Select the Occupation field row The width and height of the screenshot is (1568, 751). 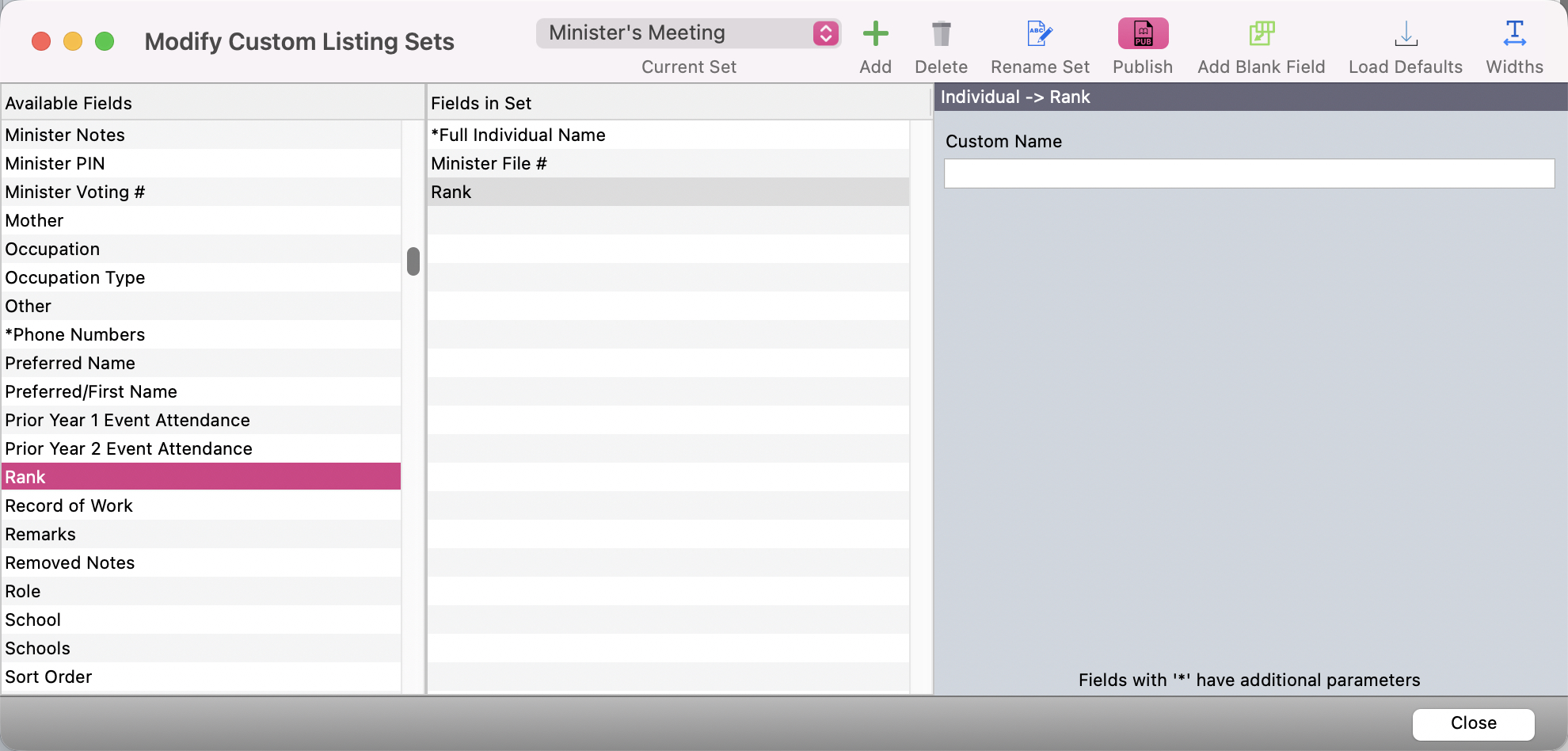(x=201, y=249)
